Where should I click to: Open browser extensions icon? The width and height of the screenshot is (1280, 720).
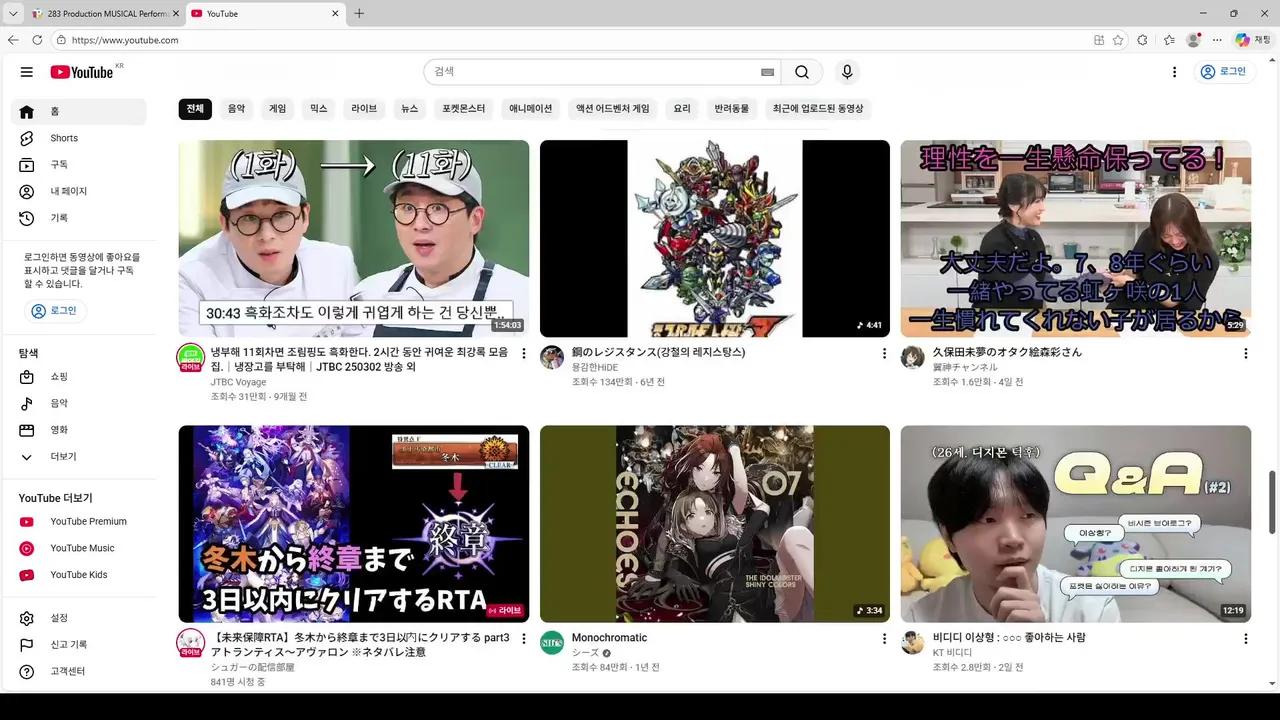1143,40
